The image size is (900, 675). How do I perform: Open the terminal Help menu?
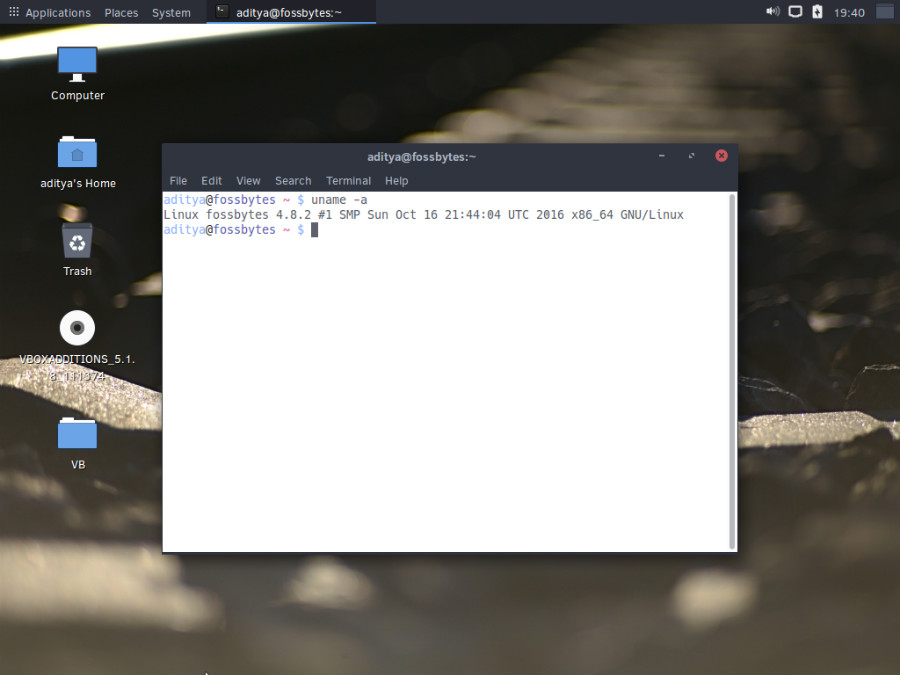(x=396, y=181)
